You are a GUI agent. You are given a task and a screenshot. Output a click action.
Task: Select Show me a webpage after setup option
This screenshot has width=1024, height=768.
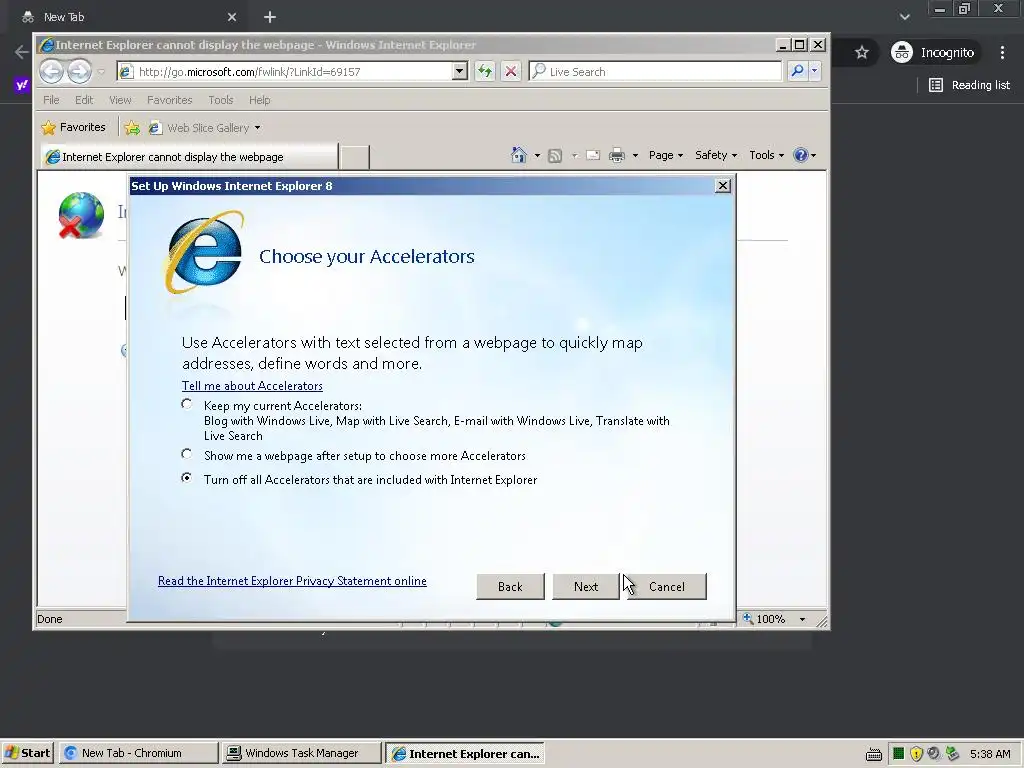pyautogui.click(x=187, y=454)
